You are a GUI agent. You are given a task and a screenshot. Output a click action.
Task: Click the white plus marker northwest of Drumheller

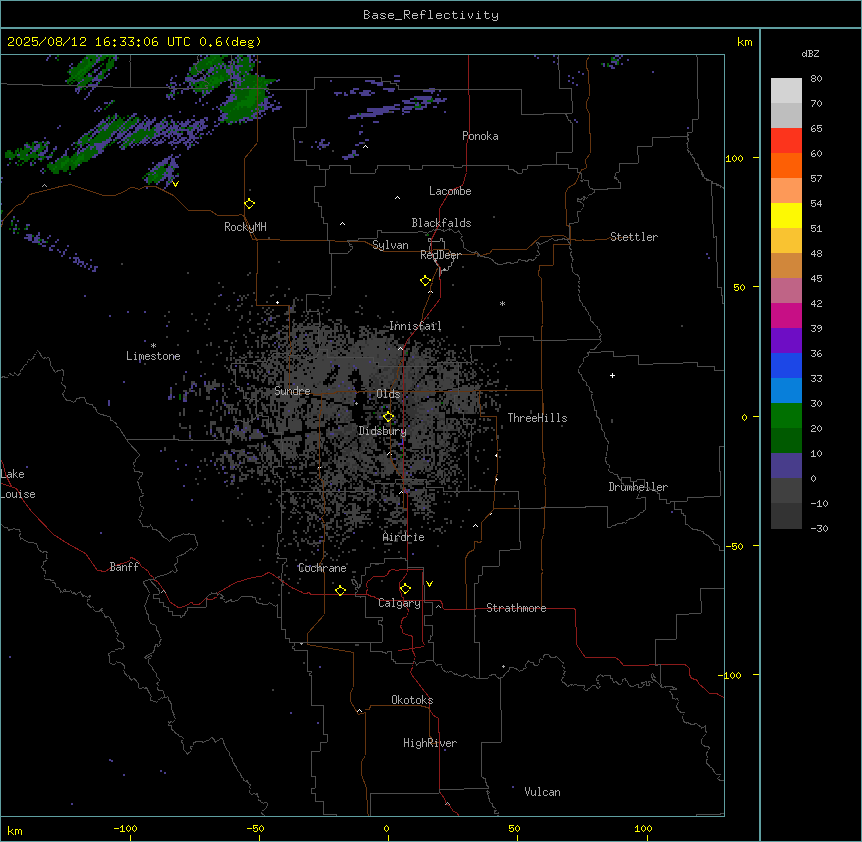click(x=612, y=375)
